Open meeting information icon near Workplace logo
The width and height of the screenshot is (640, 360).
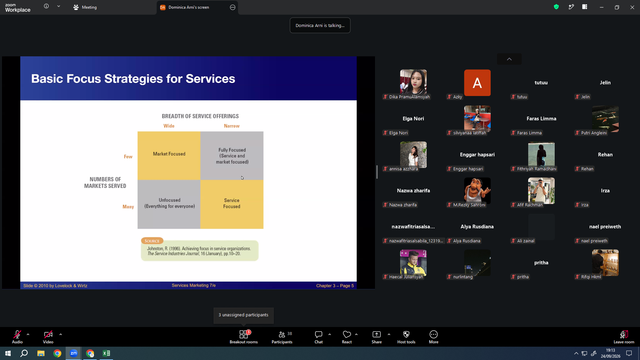click(46, 7)
